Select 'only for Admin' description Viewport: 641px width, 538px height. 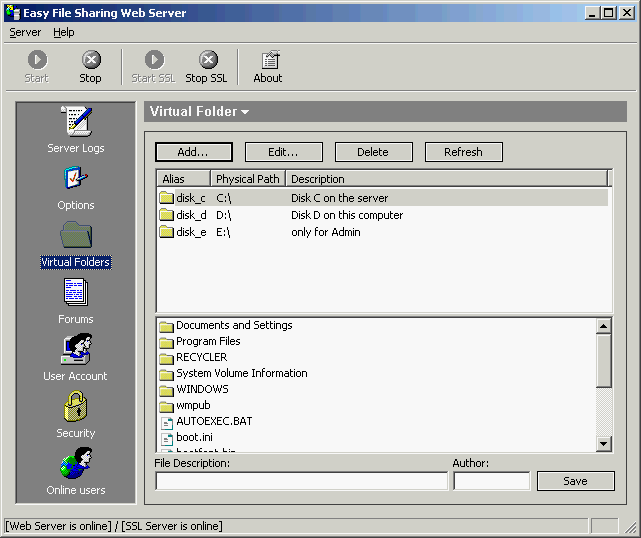326,233
